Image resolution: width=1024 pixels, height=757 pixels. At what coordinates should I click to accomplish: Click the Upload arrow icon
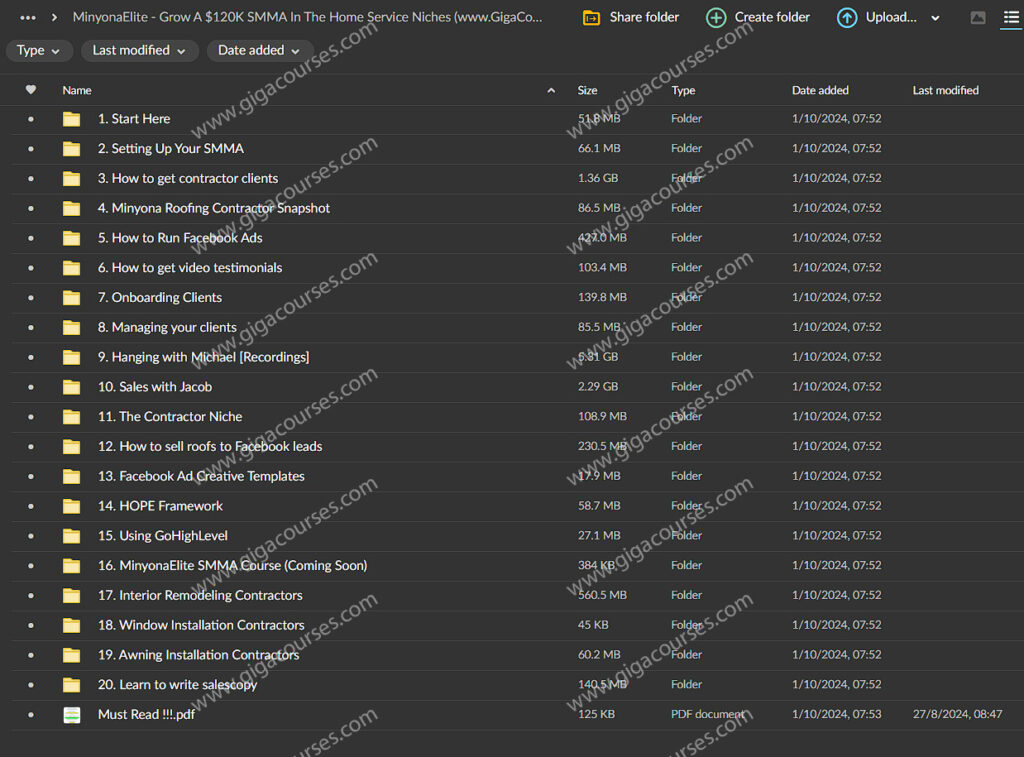click(x=847, y=18)
